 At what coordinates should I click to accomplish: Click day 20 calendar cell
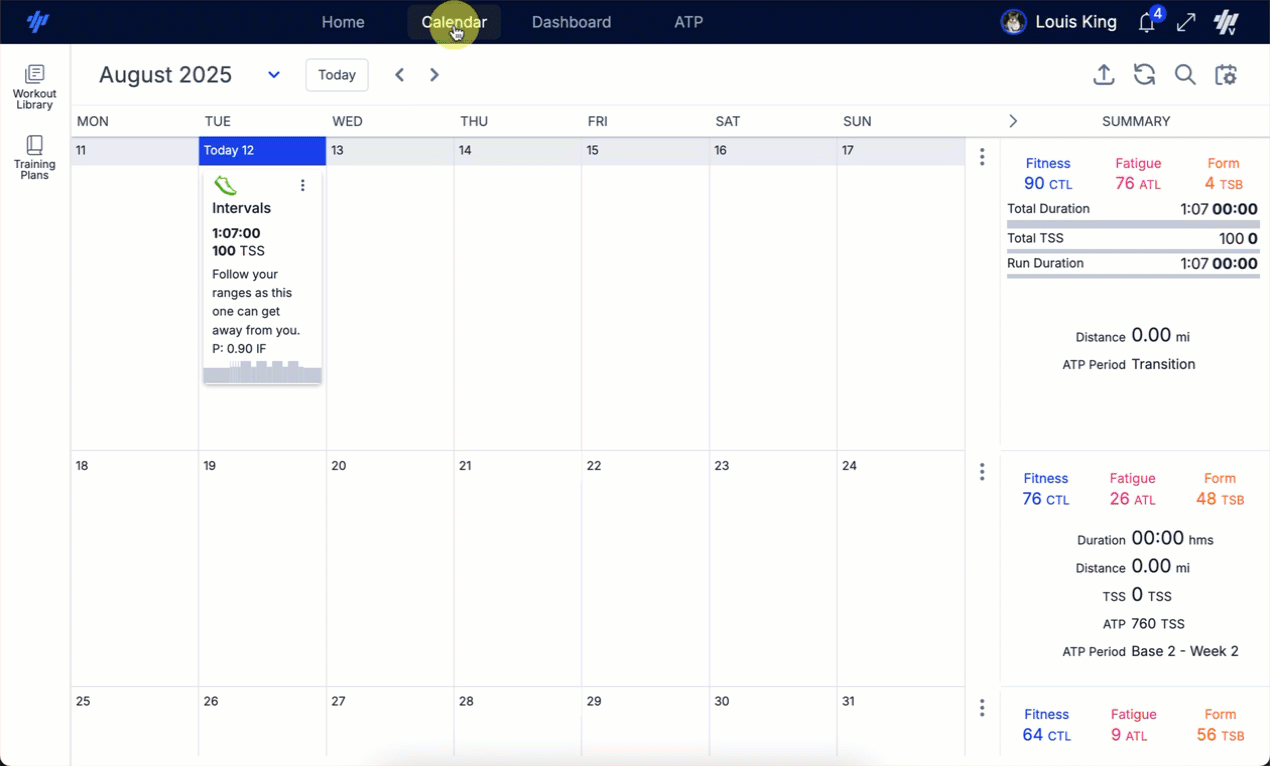[390, 568]
